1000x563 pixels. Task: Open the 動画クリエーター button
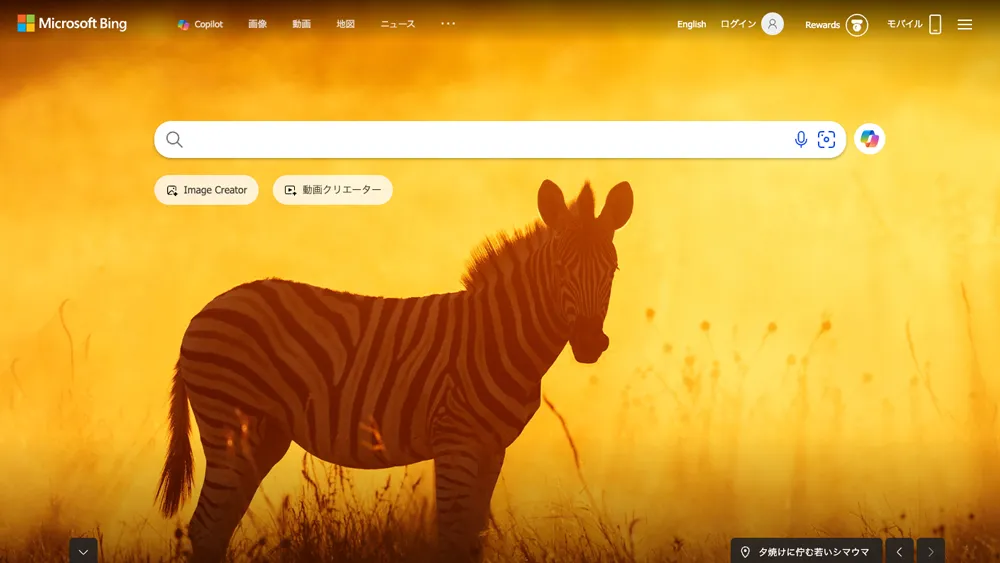[x=333, y=190]
